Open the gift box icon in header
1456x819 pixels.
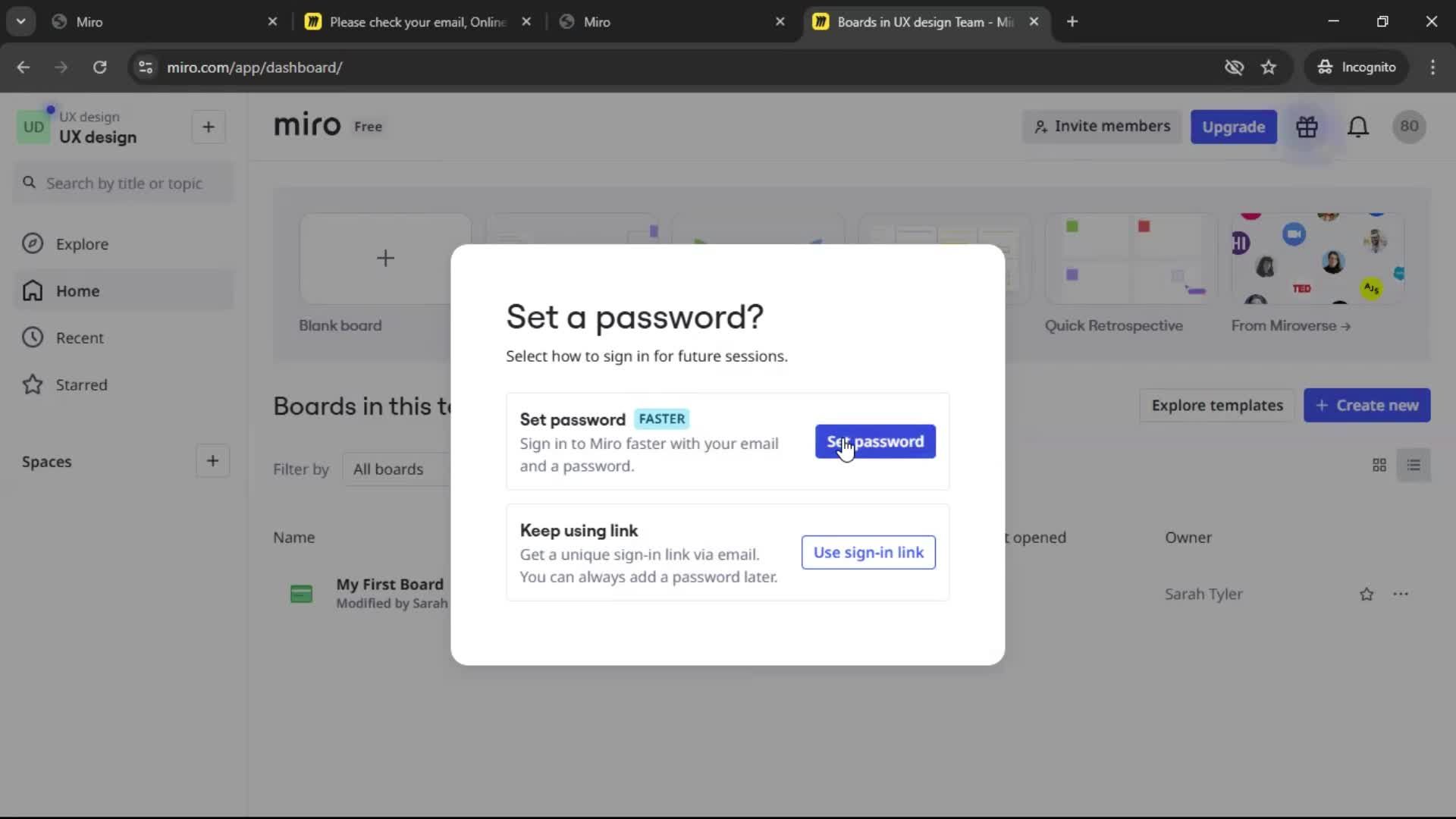tap(1307, 127)
